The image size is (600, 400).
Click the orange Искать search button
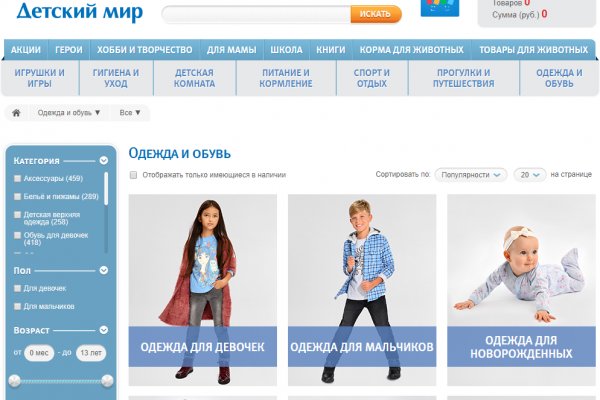376,14
